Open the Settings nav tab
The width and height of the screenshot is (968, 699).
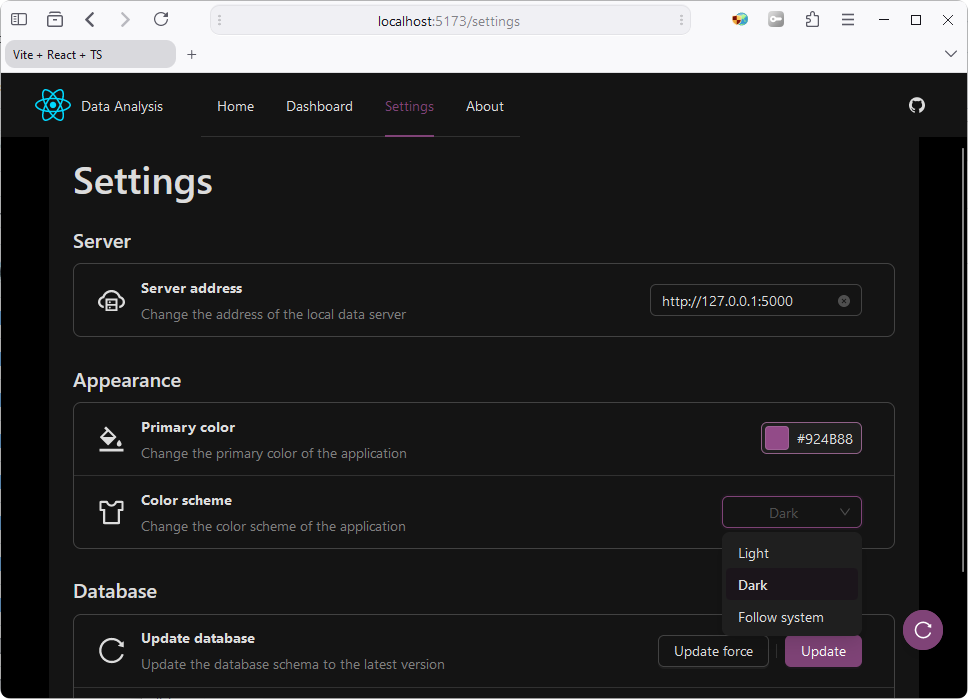[x=409, y=106]
